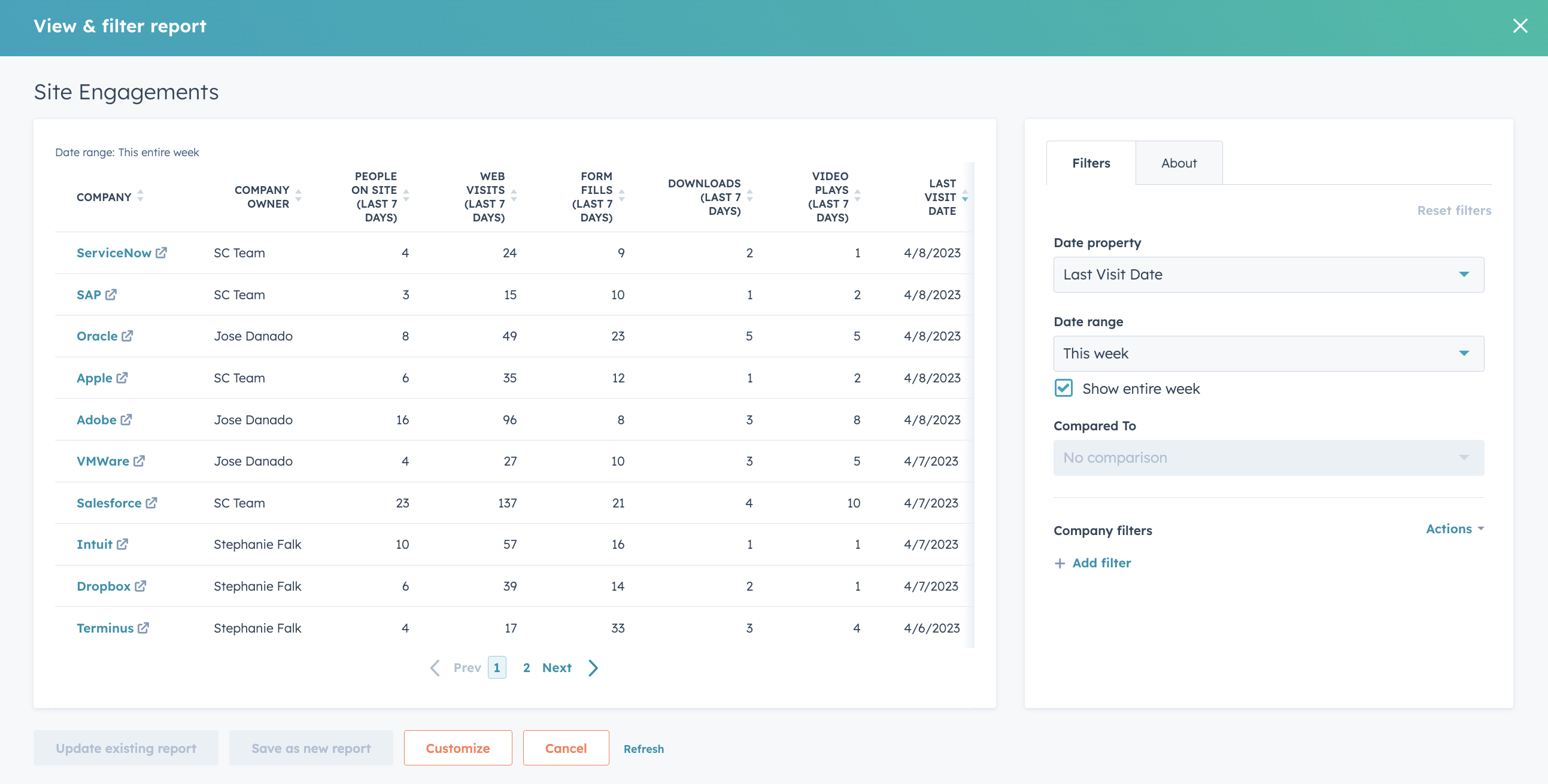
Task: Open the Terminus company link
Action: [105, 628]
